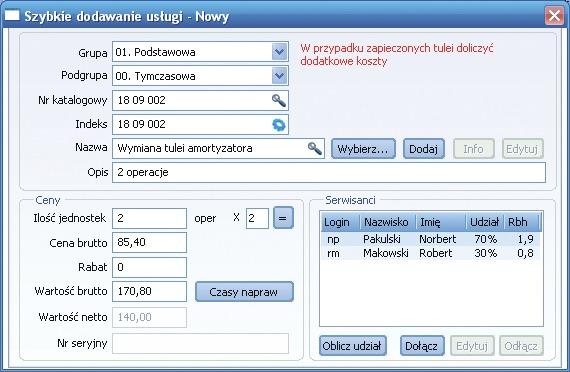
Task: Click the window icon in title bar
Action: 12,16
